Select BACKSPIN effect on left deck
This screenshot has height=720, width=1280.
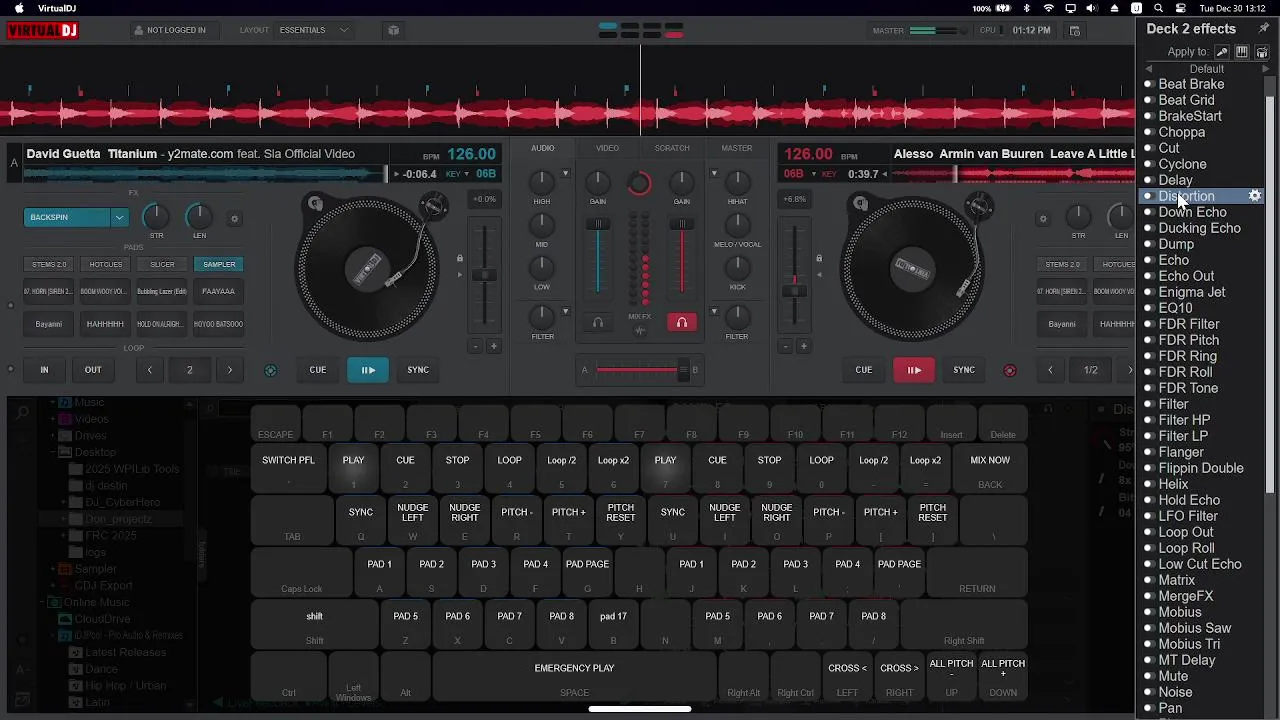click(67, 217)
